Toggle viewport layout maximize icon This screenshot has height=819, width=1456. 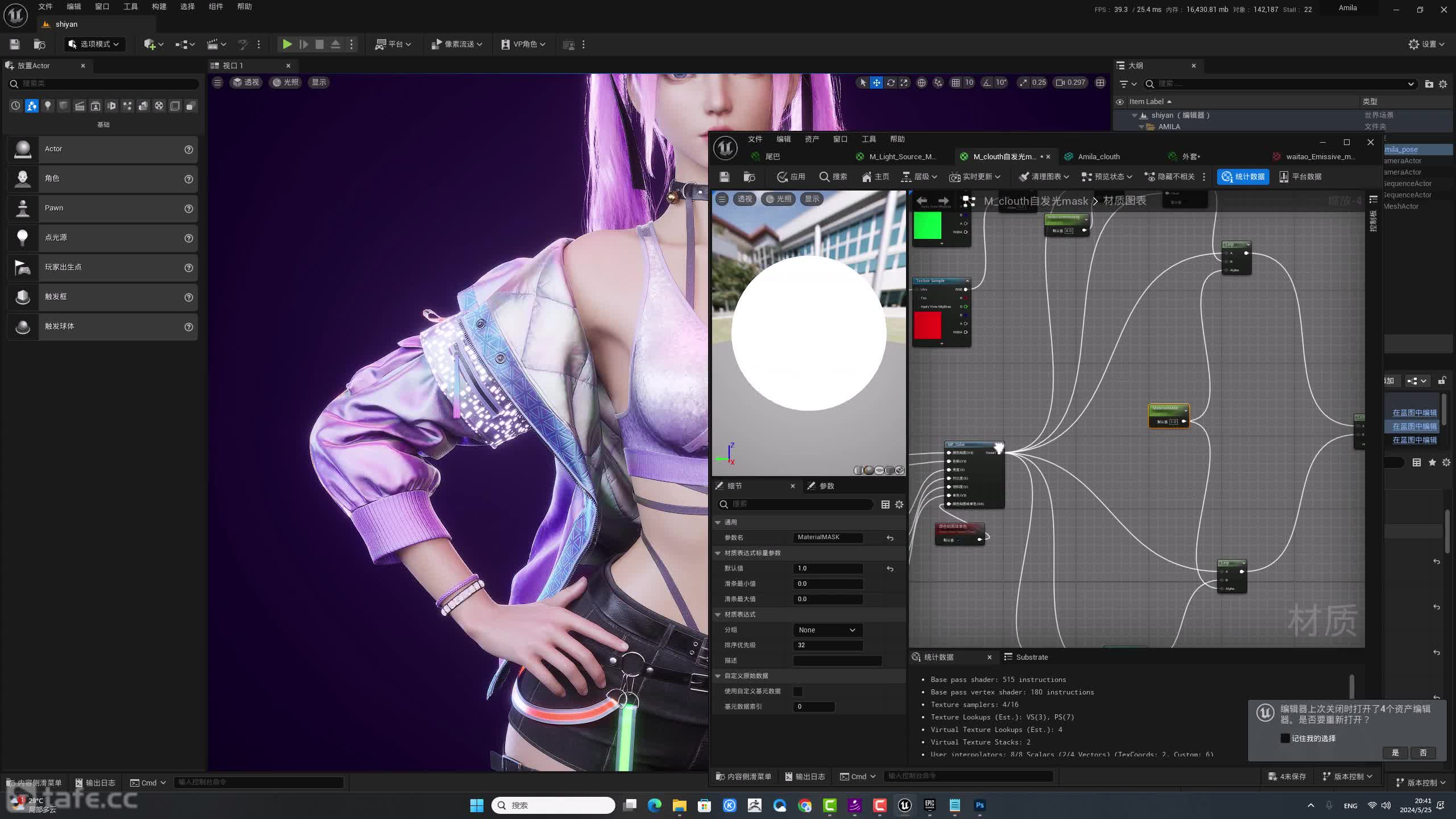click(1101, 82)
